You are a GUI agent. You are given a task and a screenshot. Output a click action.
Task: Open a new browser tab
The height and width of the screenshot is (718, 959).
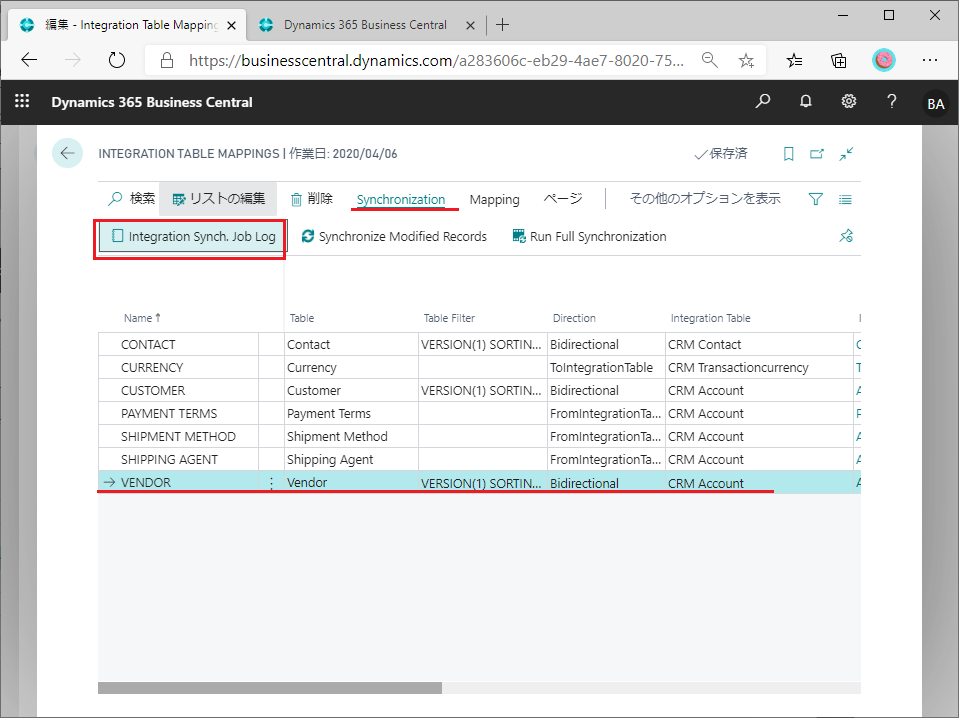click(x=502, y=24)
